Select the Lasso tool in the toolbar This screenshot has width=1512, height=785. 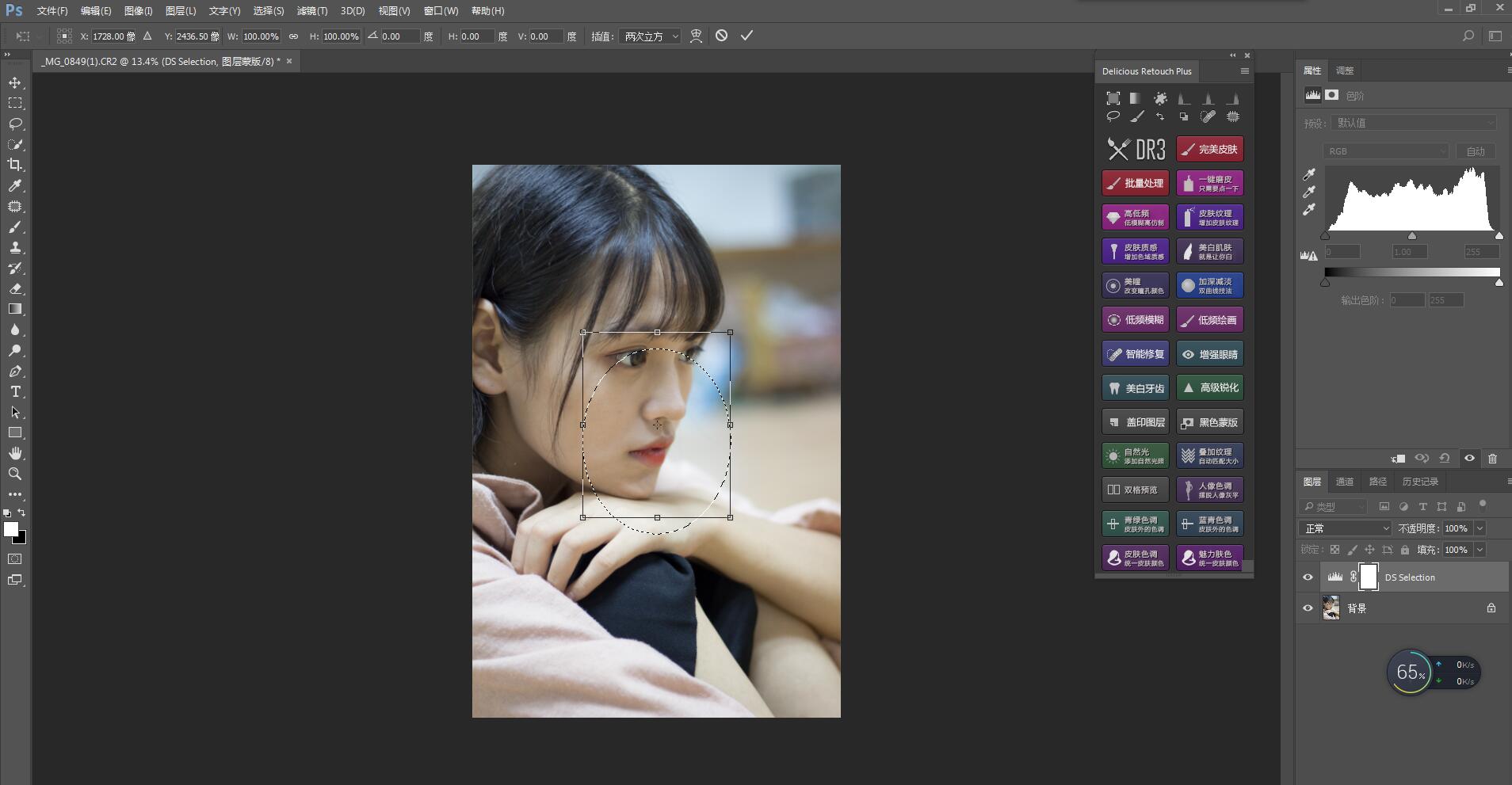[x=16, y=124]
